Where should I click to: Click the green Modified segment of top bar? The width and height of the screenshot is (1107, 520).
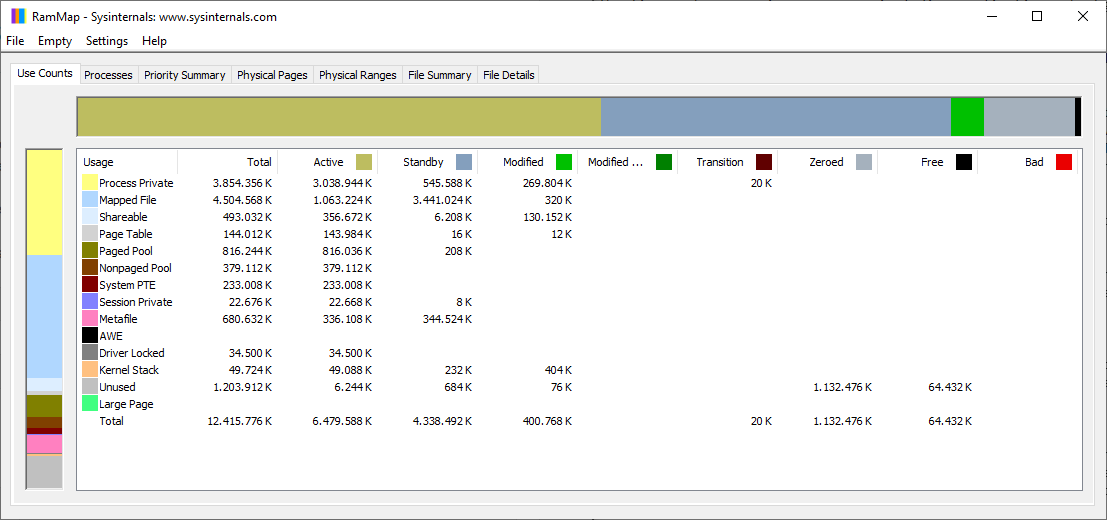point(967,117)
